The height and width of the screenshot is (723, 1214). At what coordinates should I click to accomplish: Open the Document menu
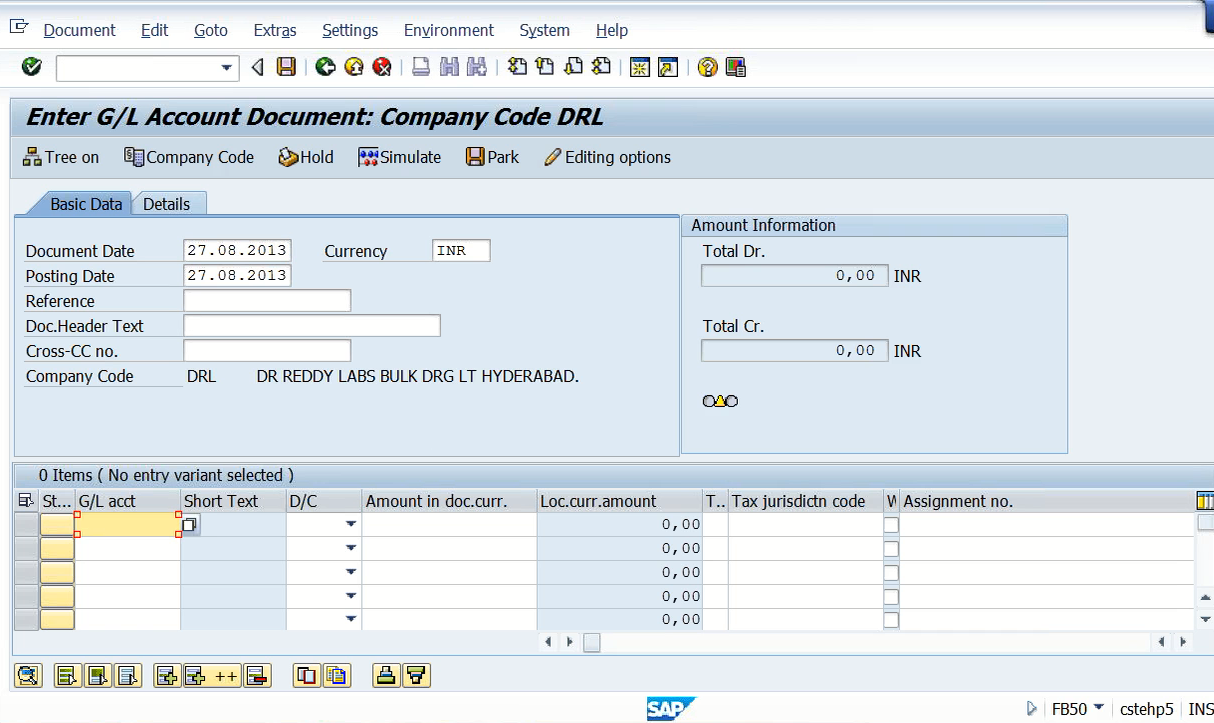(80, 30)
